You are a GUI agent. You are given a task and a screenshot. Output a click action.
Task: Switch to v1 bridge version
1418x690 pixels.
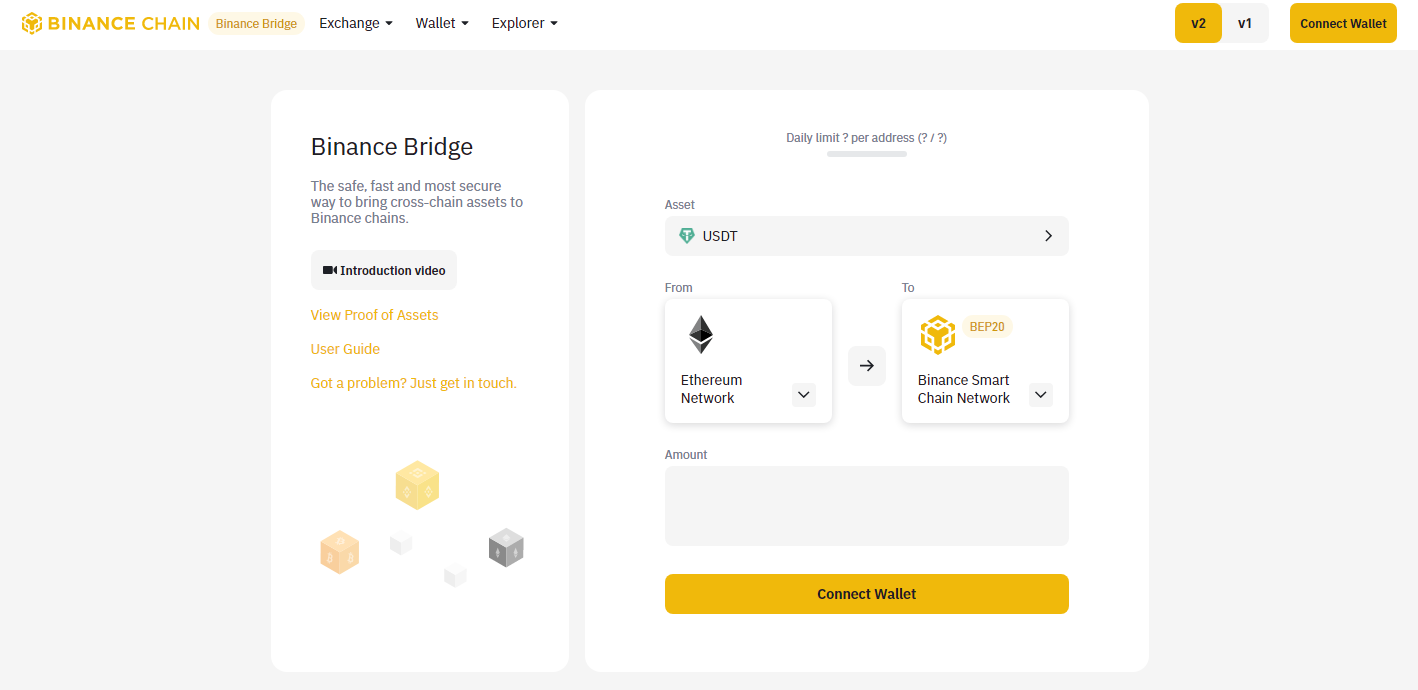click(x=1245, y=23)
